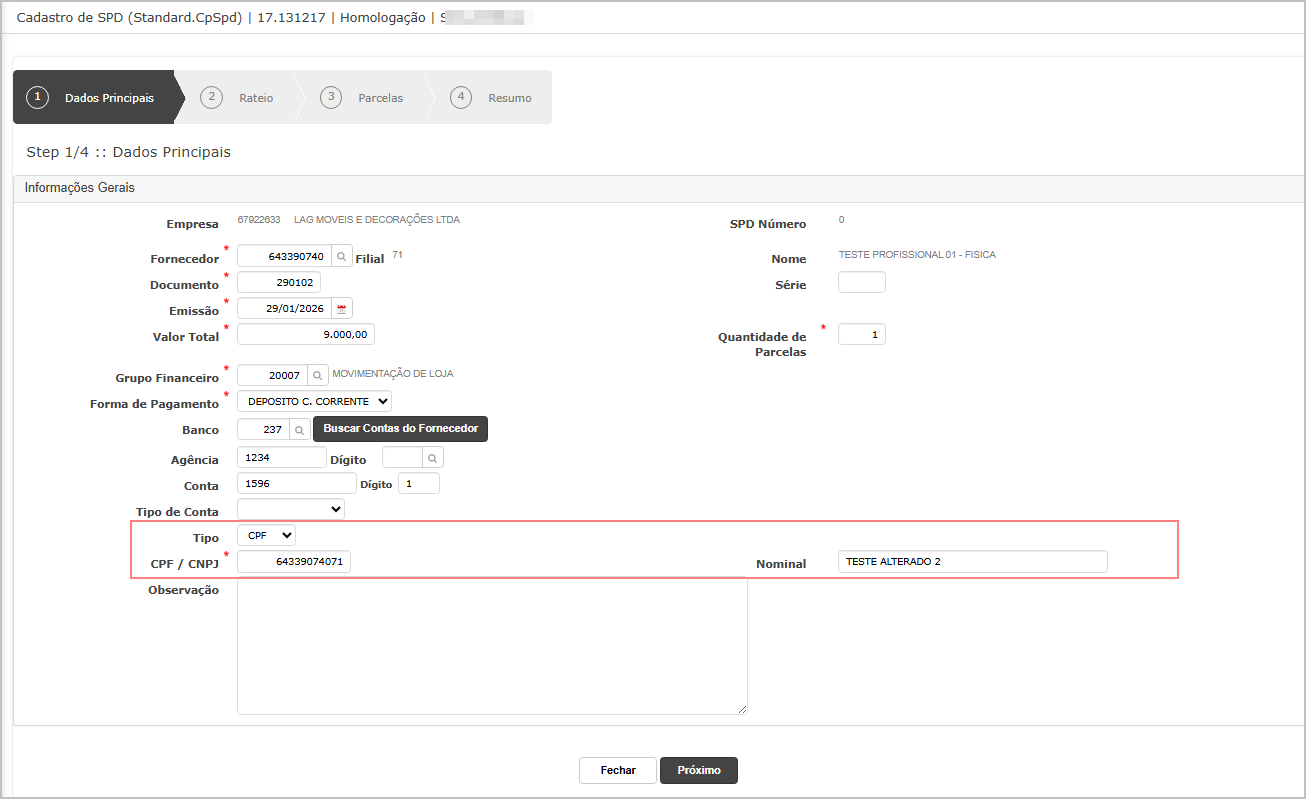Focus the Nominal input field

[972, 562]
